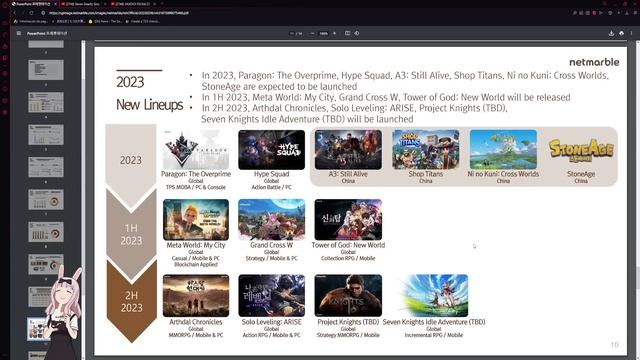Image resolution: width=640 pixels, height=360 pixels.
Task: Click the Hype Squad game image
Action: (271, 149)
